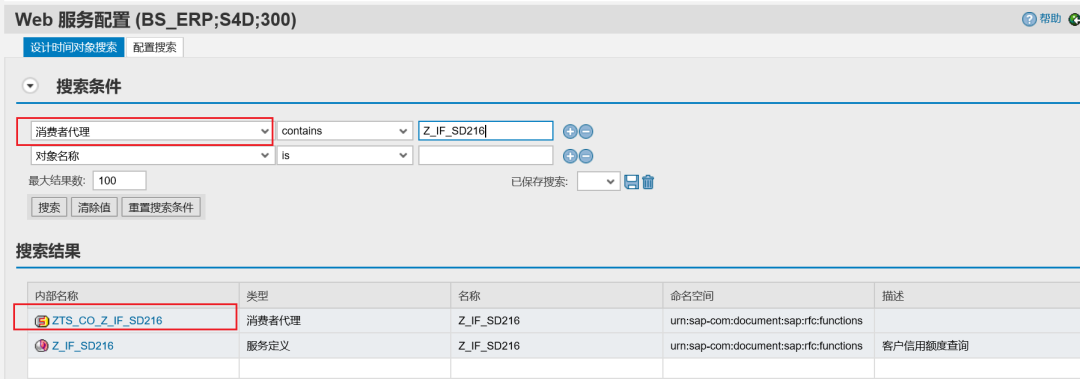Select the namespace cell in the 消费者代理 row

pyautogui.click(x=769, y=320)
